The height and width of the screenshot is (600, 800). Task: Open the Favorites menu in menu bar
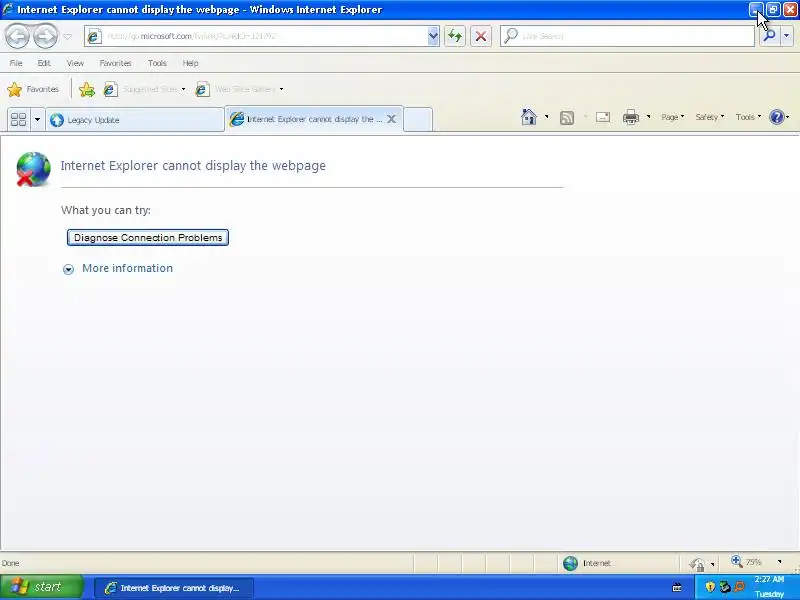pos(115,63)
